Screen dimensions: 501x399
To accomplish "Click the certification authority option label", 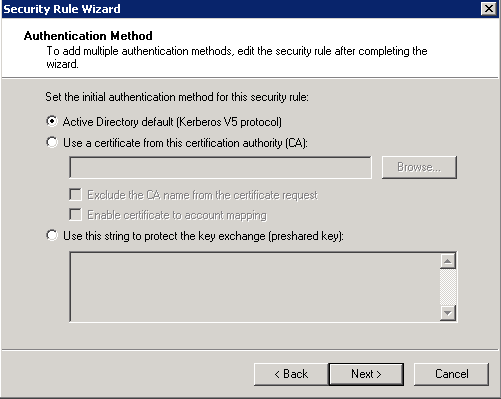I will click(x=185, y=143).
